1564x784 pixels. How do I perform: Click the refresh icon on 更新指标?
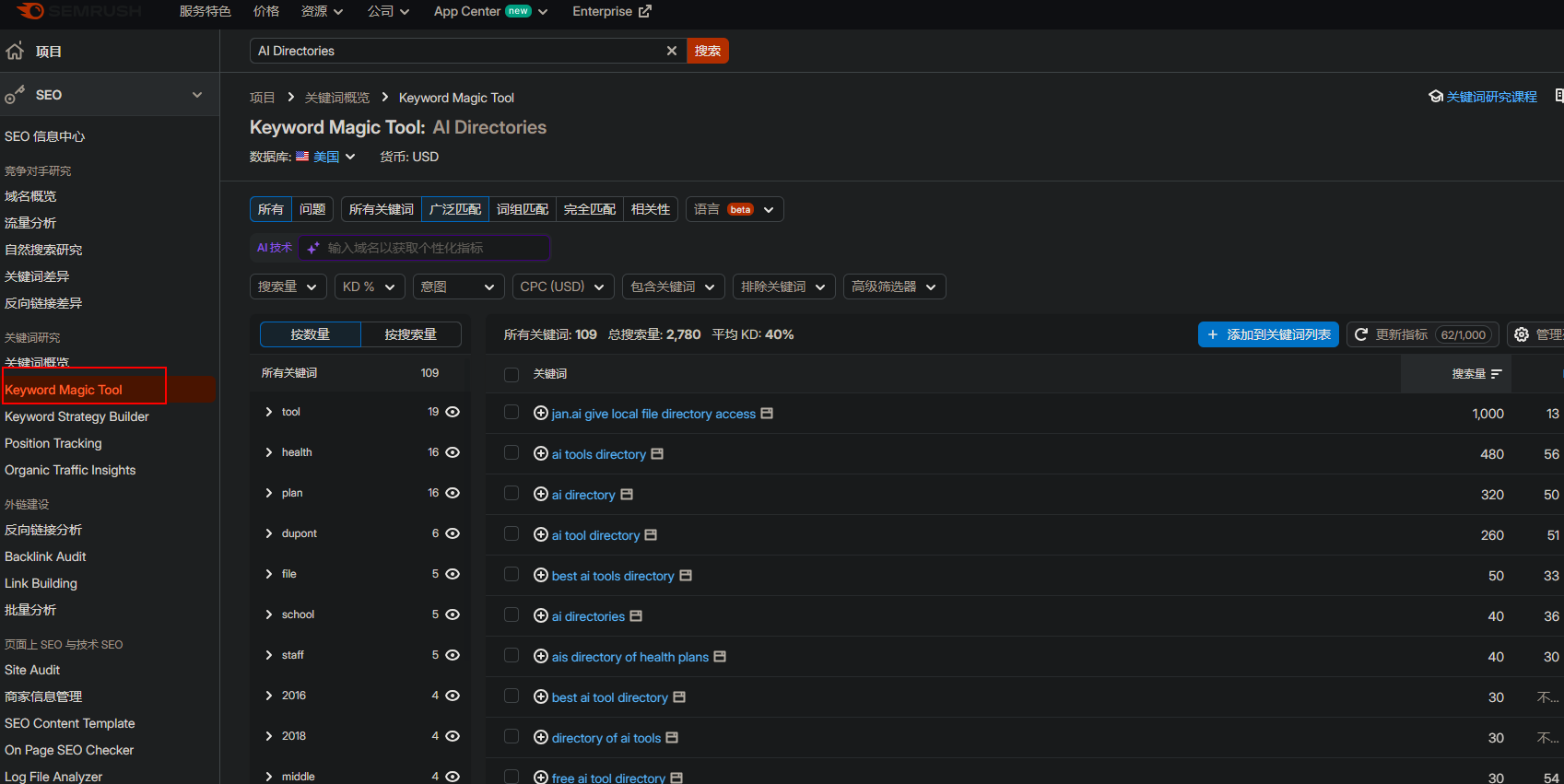pyautogui.click(x=1361, y=334)
